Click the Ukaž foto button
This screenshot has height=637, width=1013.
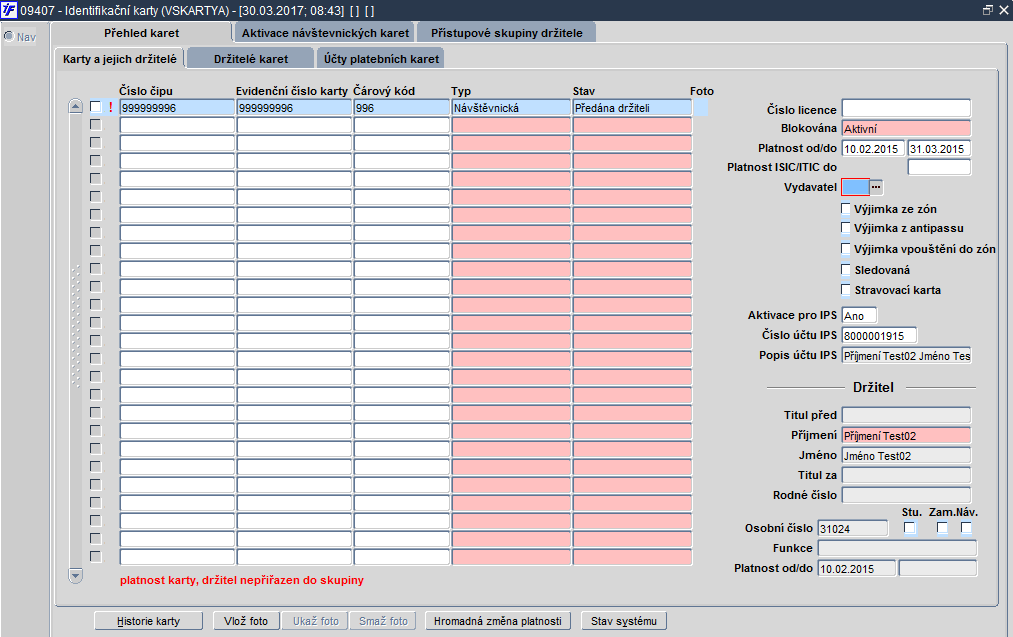click(x=316, y=621)
